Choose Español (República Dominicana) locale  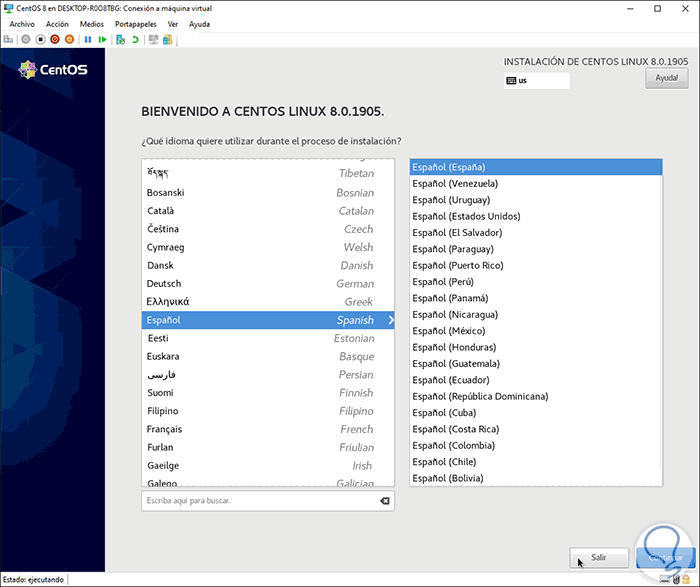(x=536, y=396)
